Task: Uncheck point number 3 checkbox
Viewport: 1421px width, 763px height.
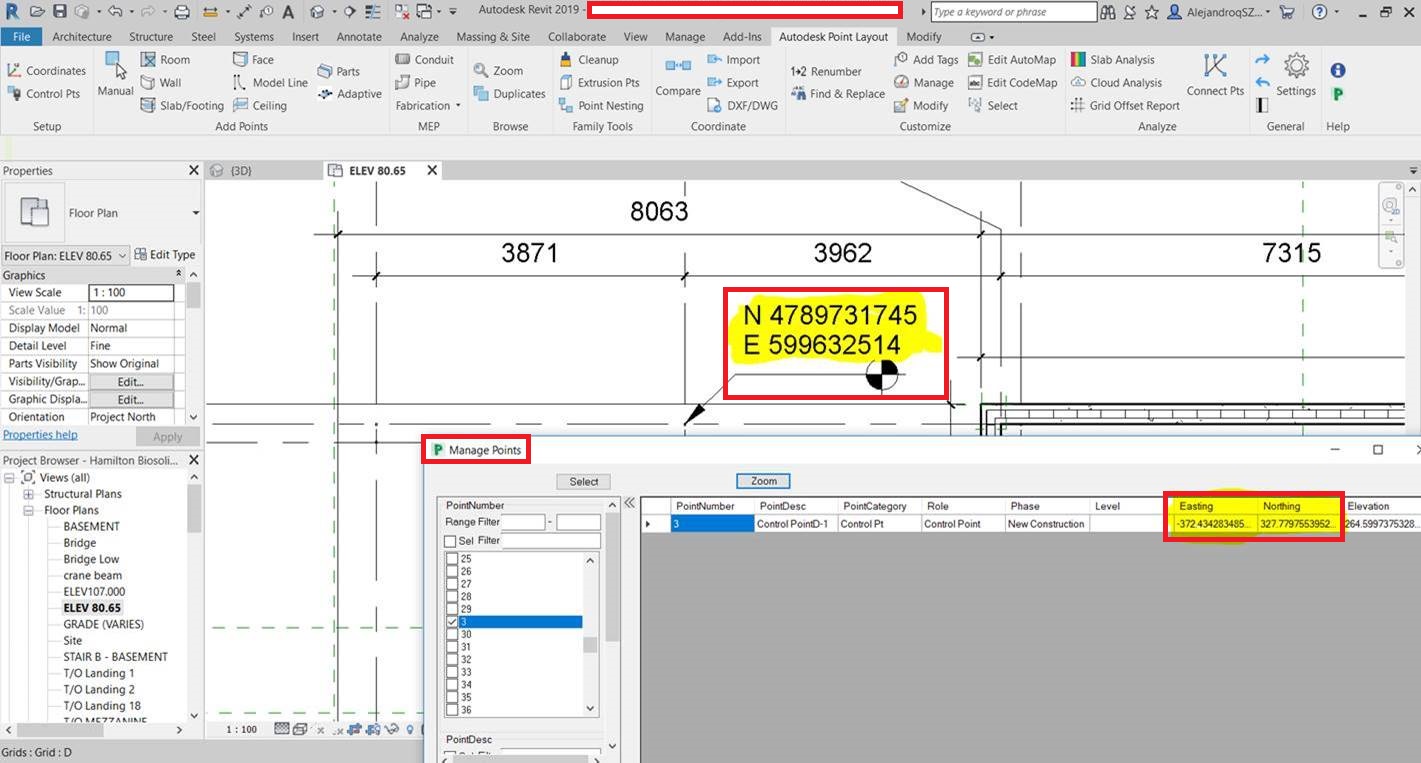Action: click(451, 622)
